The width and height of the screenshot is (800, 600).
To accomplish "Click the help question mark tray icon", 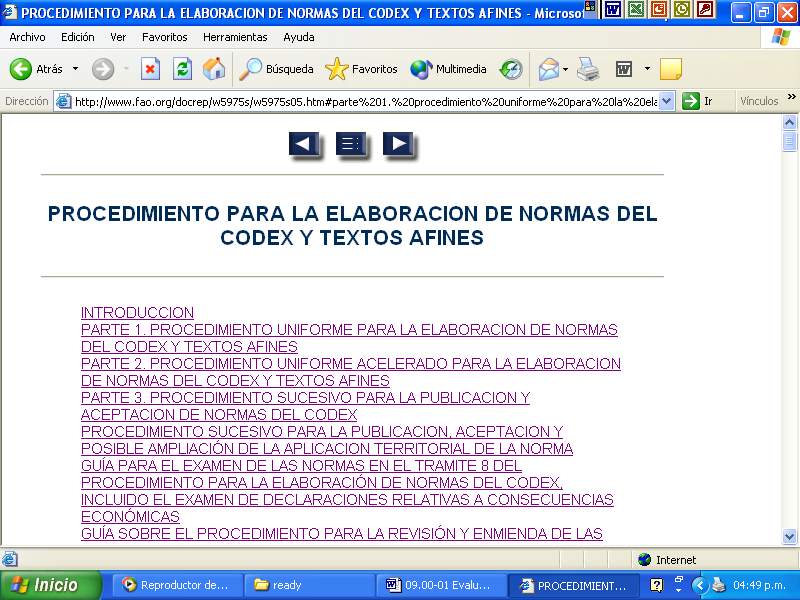I will tap(657, 585).
